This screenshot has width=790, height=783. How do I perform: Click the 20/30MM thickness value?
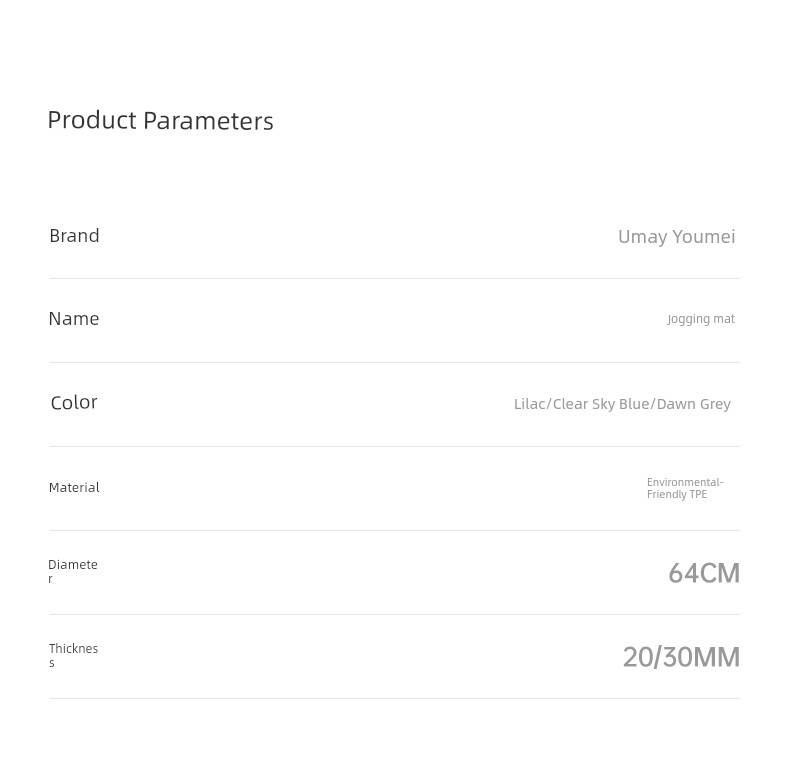(x=681, y=658)
